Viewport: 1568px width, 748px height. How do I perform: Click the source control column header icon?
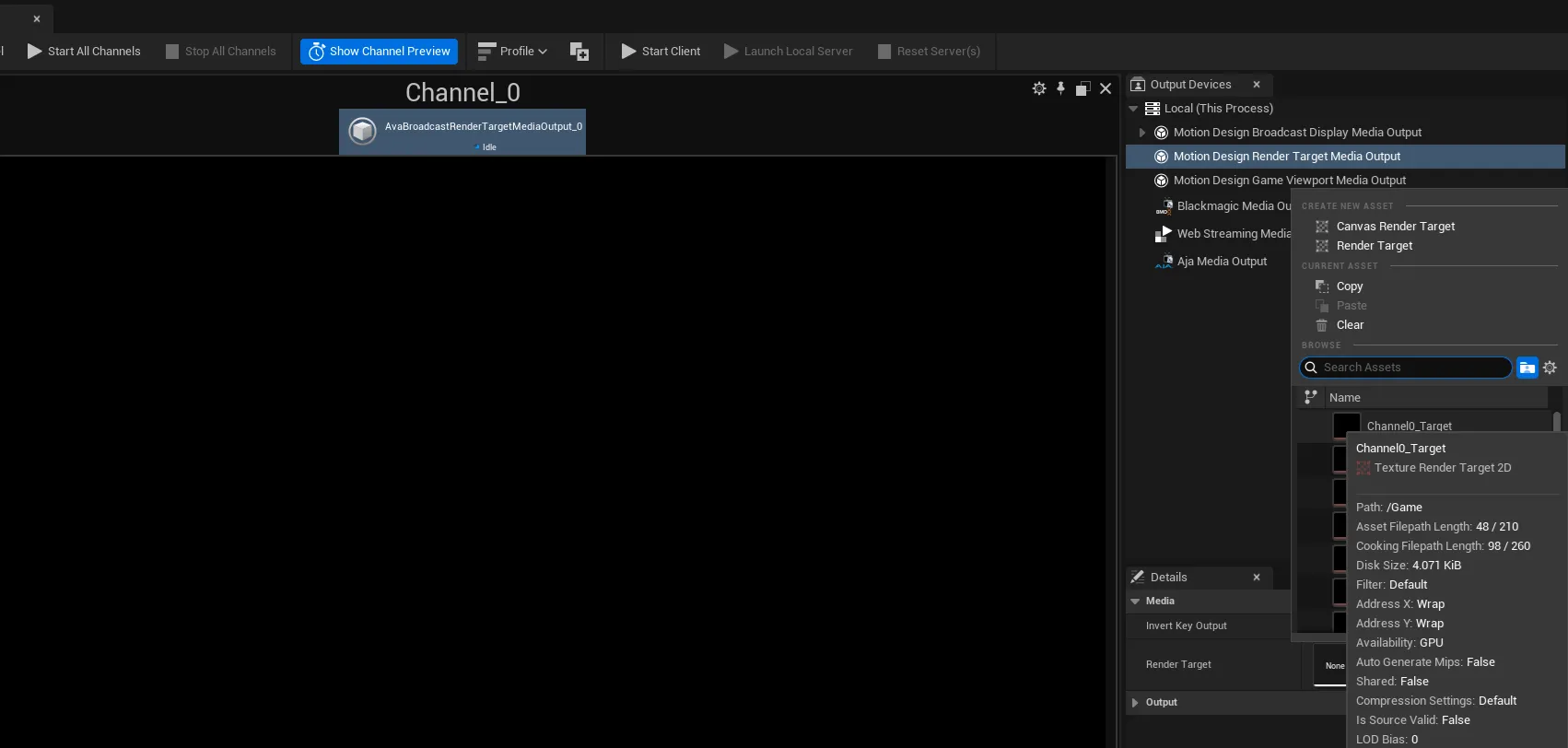point(1310,397)
